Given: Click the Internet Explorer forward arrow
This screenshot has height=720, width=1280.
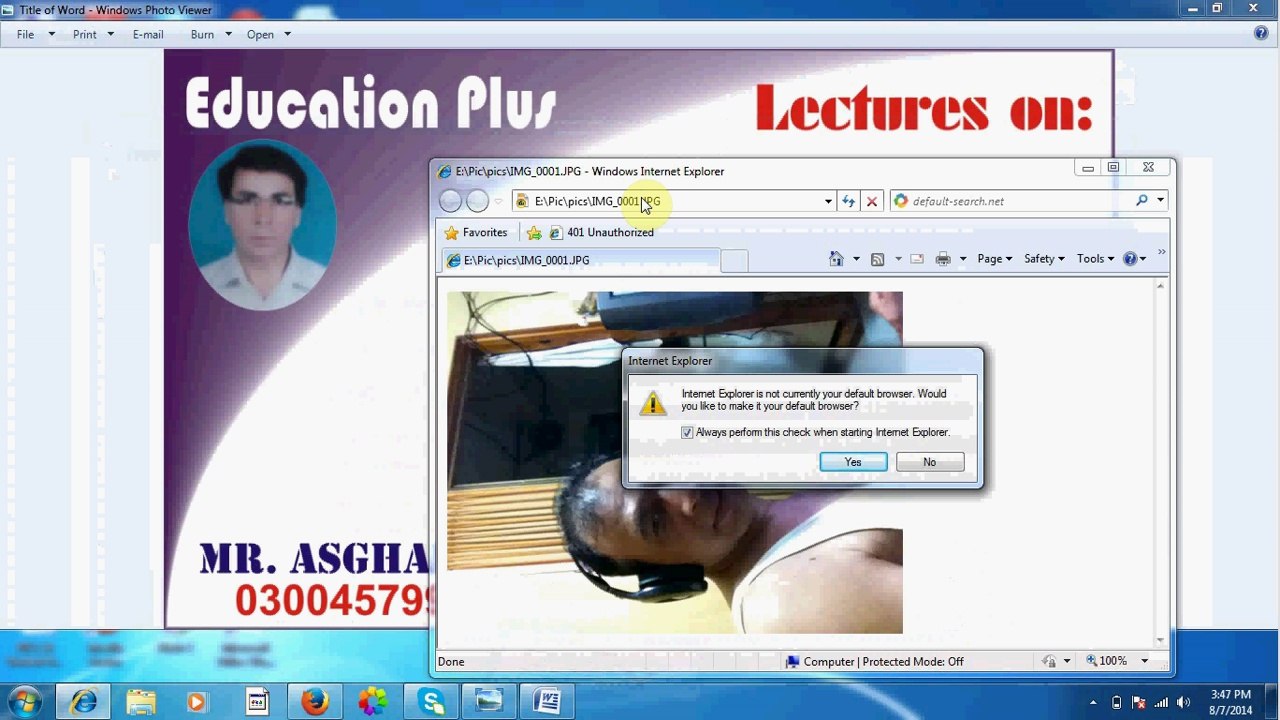Looking at the screenshot, I should pos(478,201).
